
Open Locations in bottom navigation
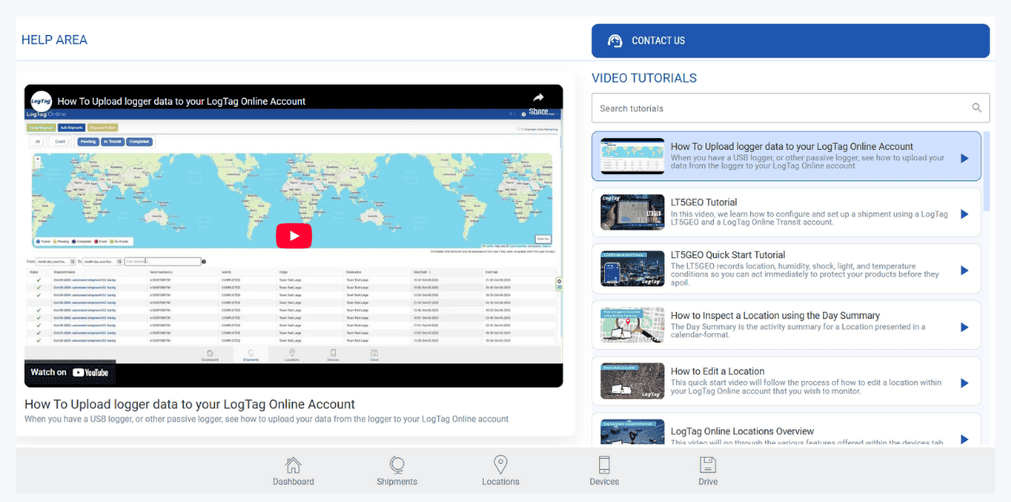(500, 472)
